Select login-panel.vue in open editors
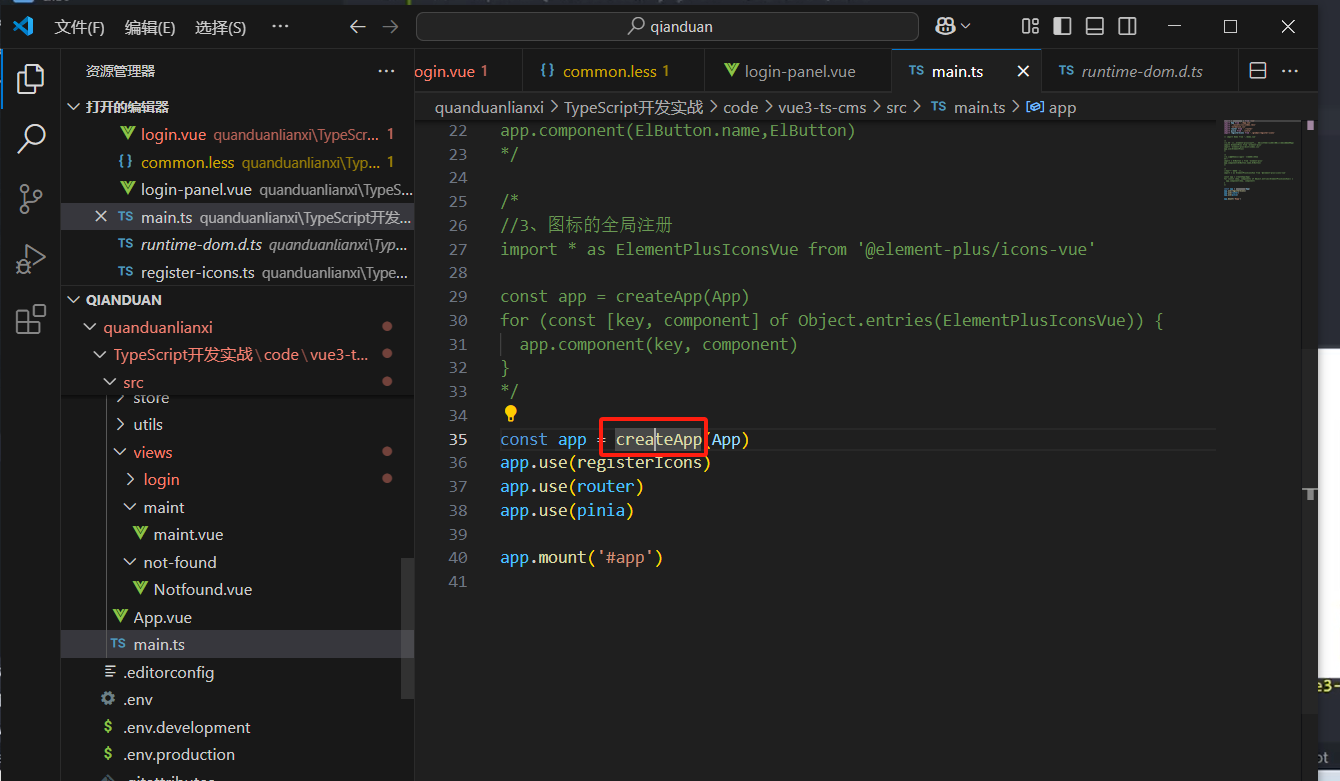Image resolution: width=1340 pixels, height=781 pixels. 237,189
